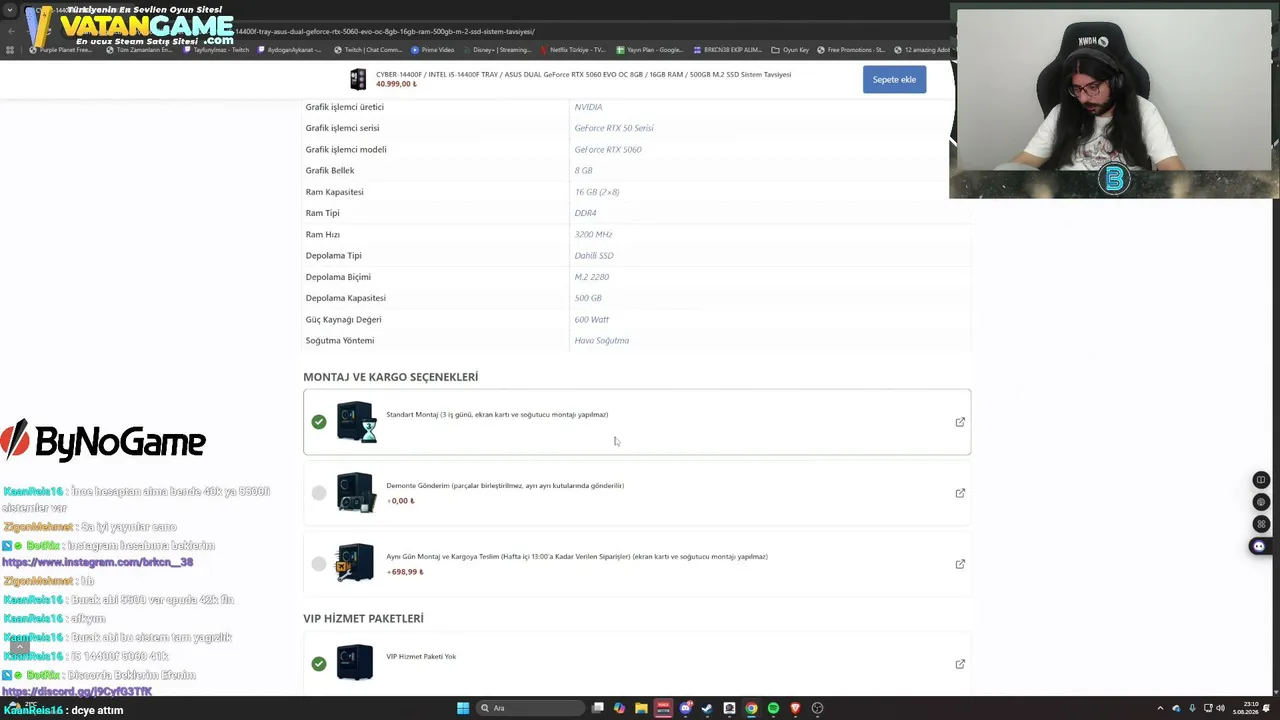Screen dimensions: 1280x720
Task: Open the Discord app on the taskbar
Action: [686, 708]
